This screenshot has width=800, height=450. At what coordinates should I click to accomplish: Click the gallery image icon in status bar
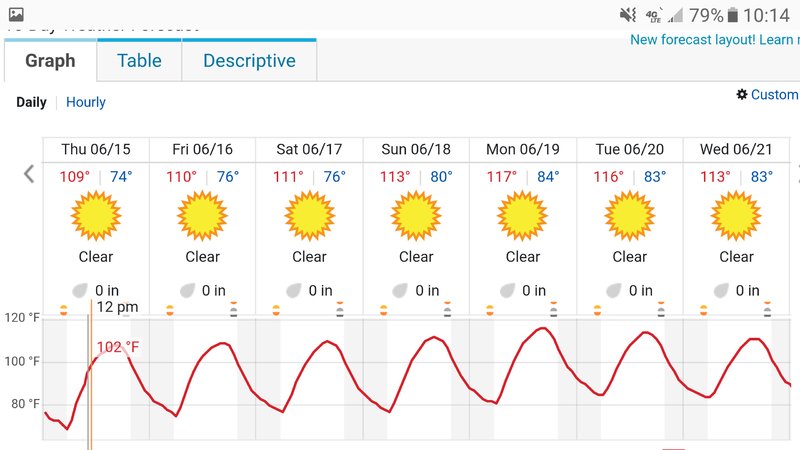click(16, 14)
